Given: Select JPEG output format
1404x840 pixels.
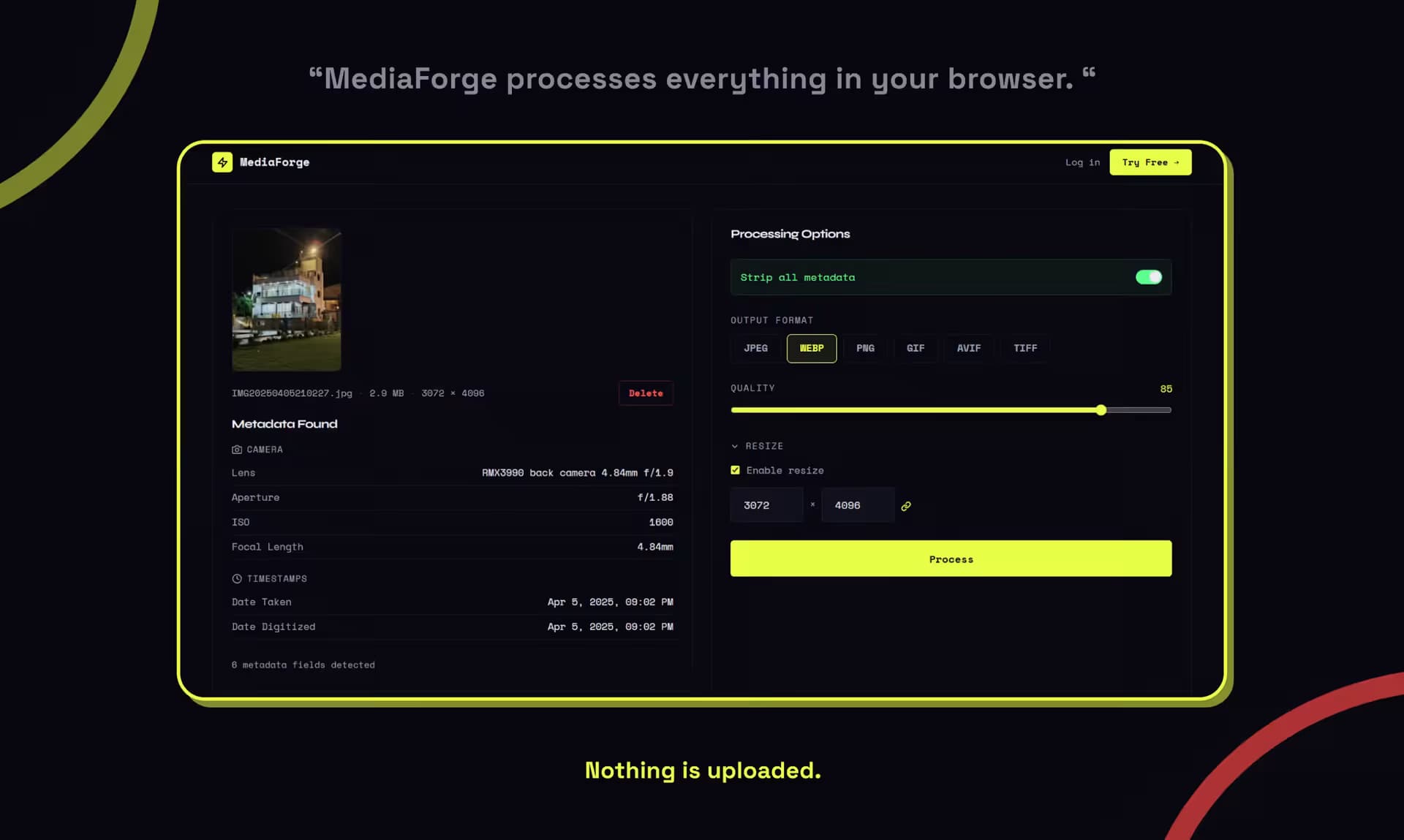Looking at the screenshot, I should tap(755, 348).
